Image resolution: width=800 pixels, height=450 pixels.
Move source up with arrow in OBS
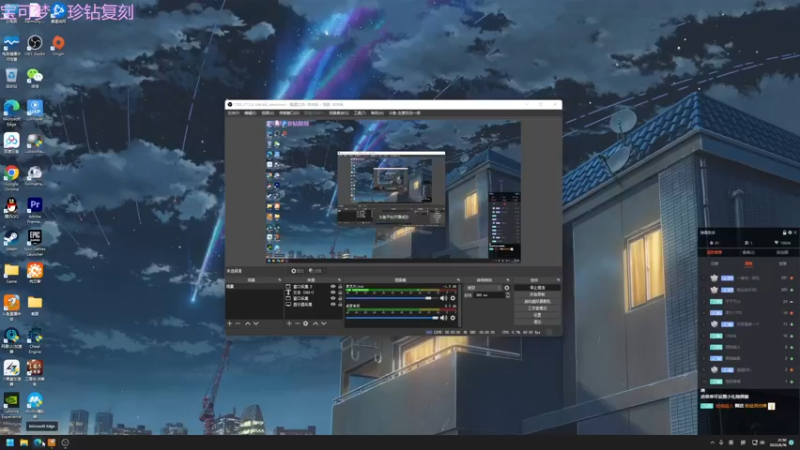point(315,323)
